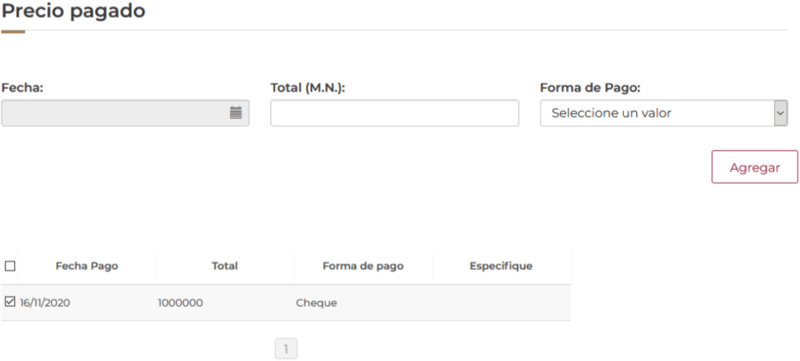The height and width of the screenshot is (361, 800).
Task: Open the 'Seleccione un valor' combo box
Action: pos(664,113)
